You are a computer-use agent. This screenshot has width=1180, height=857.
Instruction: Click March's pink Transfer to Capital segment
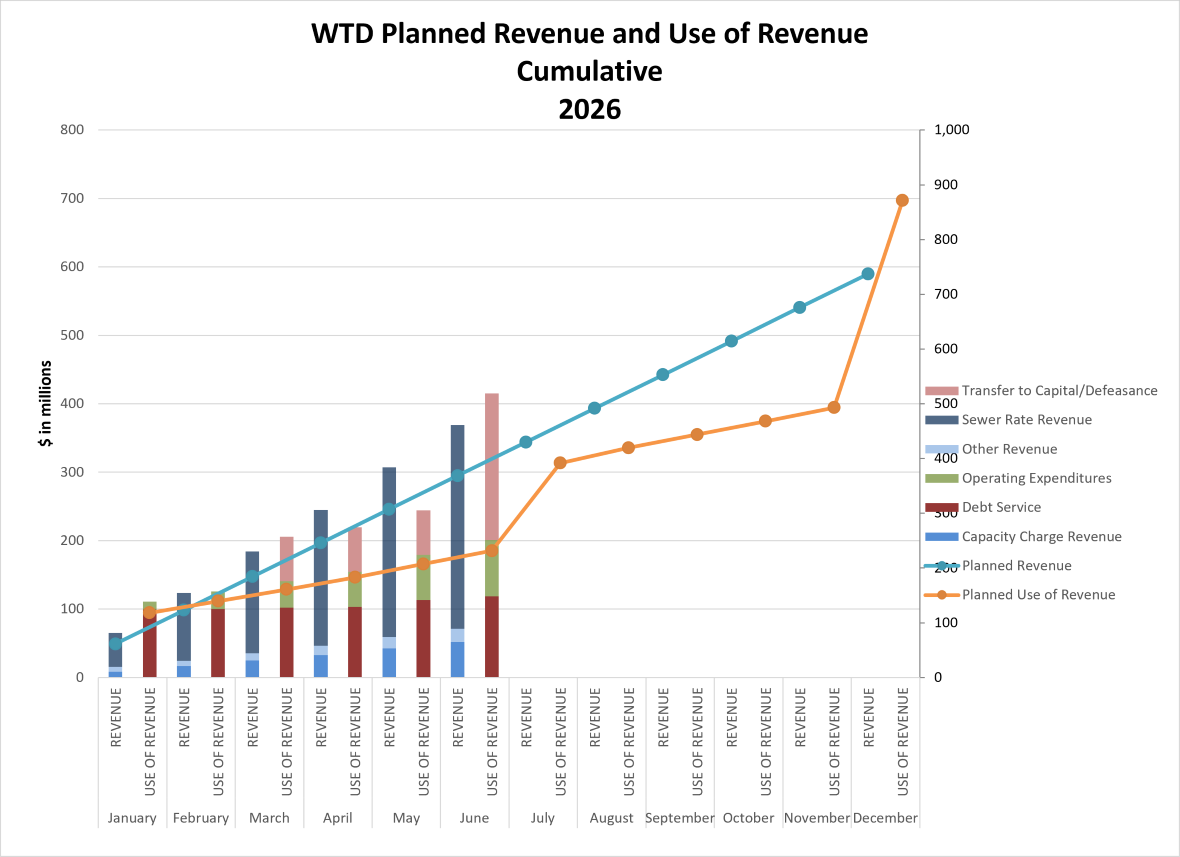pyautogui.click(x=287, y=558)
